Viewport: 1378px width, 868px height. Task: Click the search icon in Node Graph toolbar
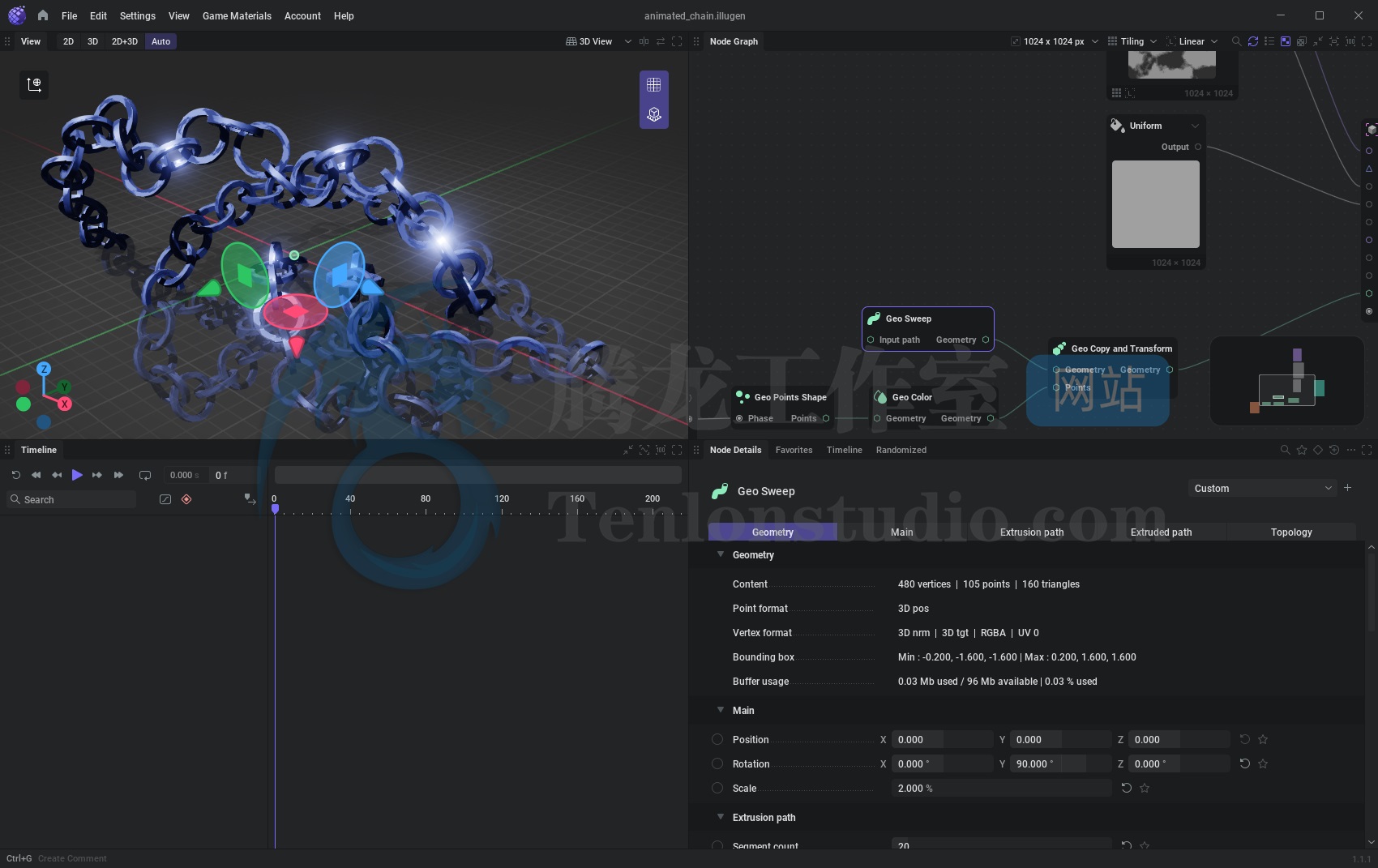click(1236, 41)
